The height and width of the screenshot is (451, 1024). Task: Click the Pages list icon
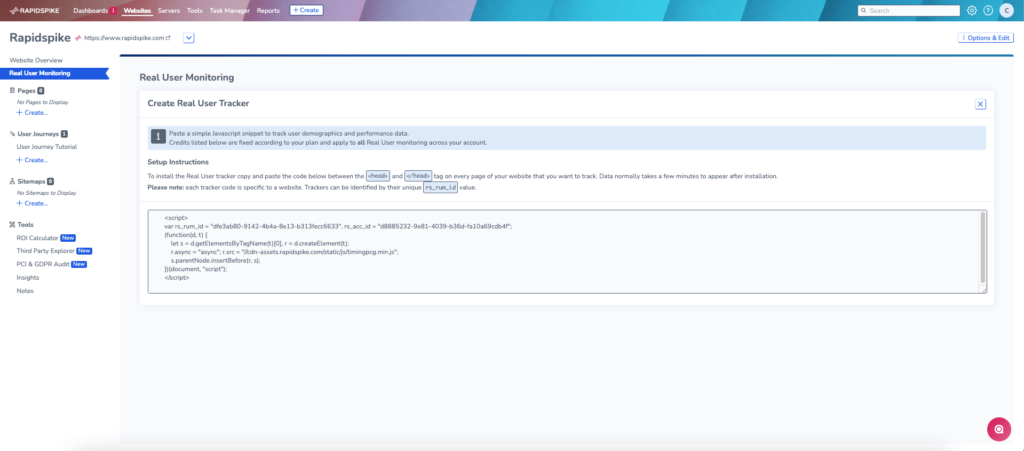(12, 91)
